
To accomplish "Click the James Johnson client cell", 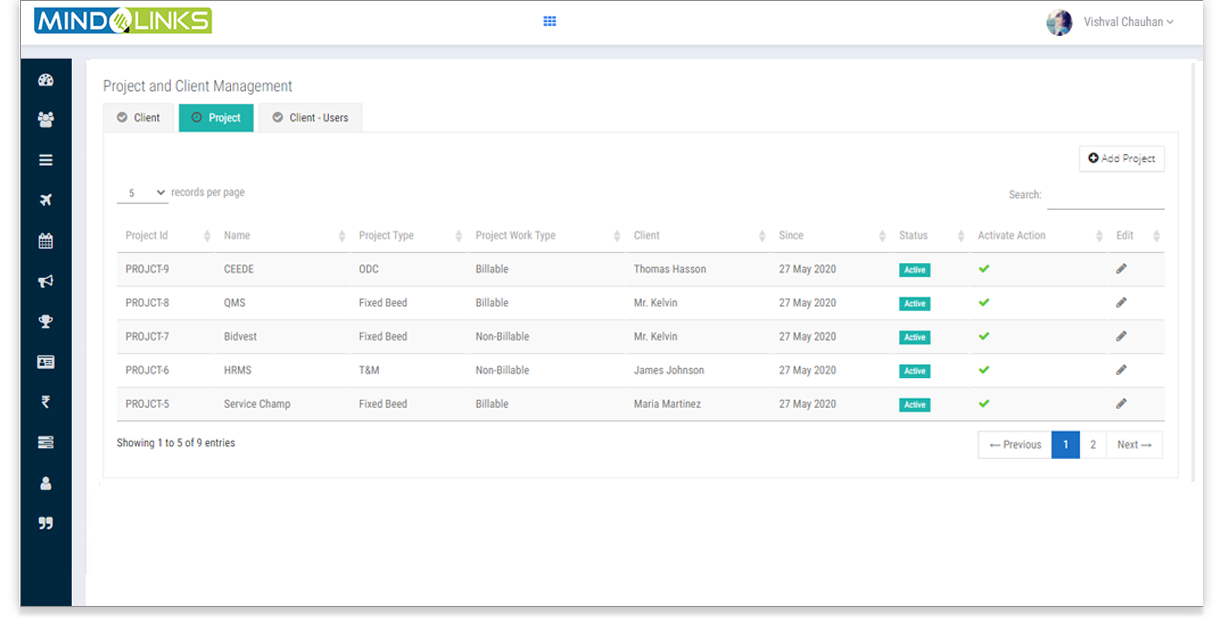I will point(669,370).
